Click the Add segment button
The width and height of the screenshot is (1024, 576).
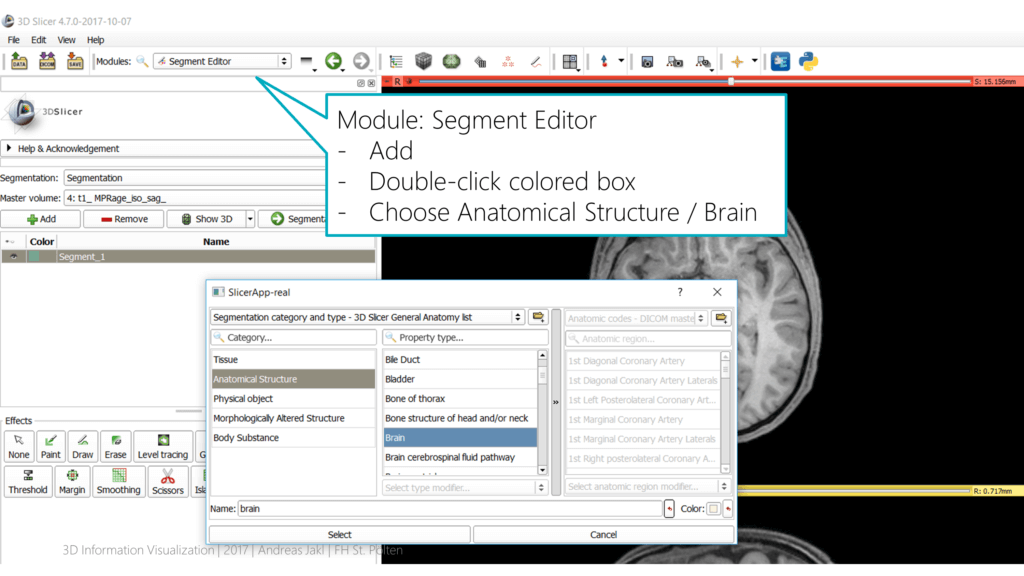(41, 219)
